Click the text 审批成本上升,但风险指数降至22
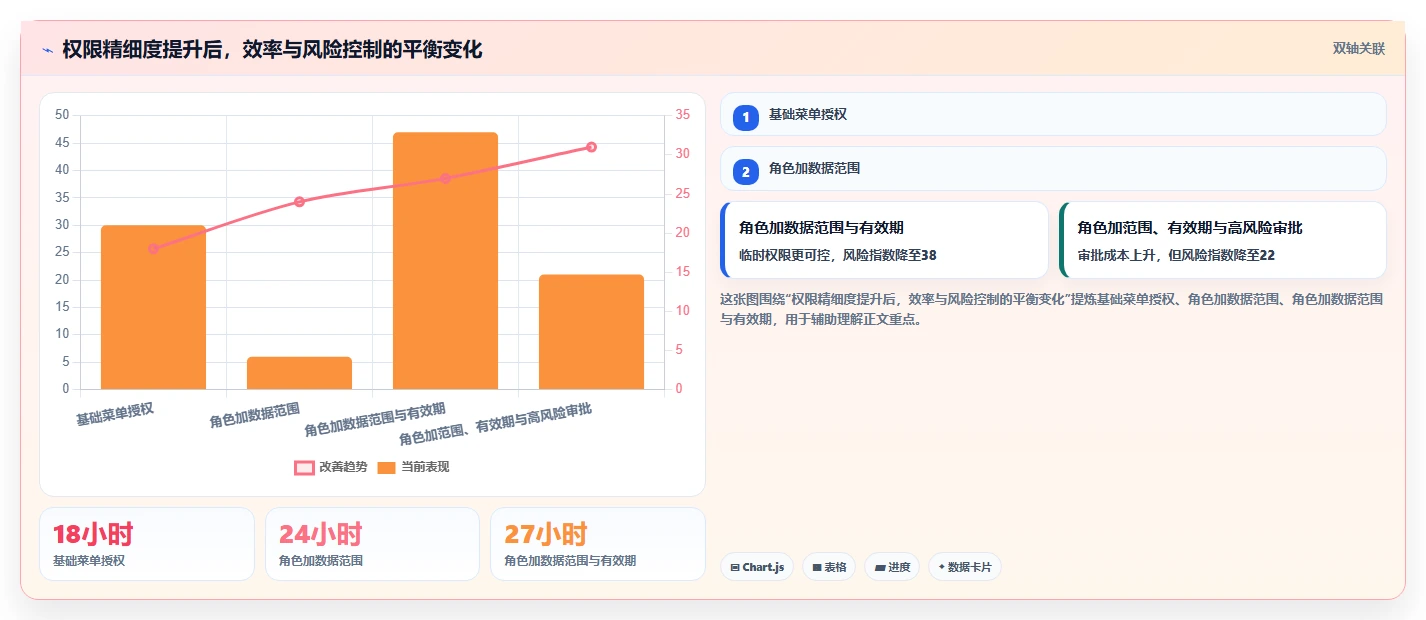Image resolution: width=1426 pixels, height=620 pixels. pyautogui.click(x=1176, y=256)
